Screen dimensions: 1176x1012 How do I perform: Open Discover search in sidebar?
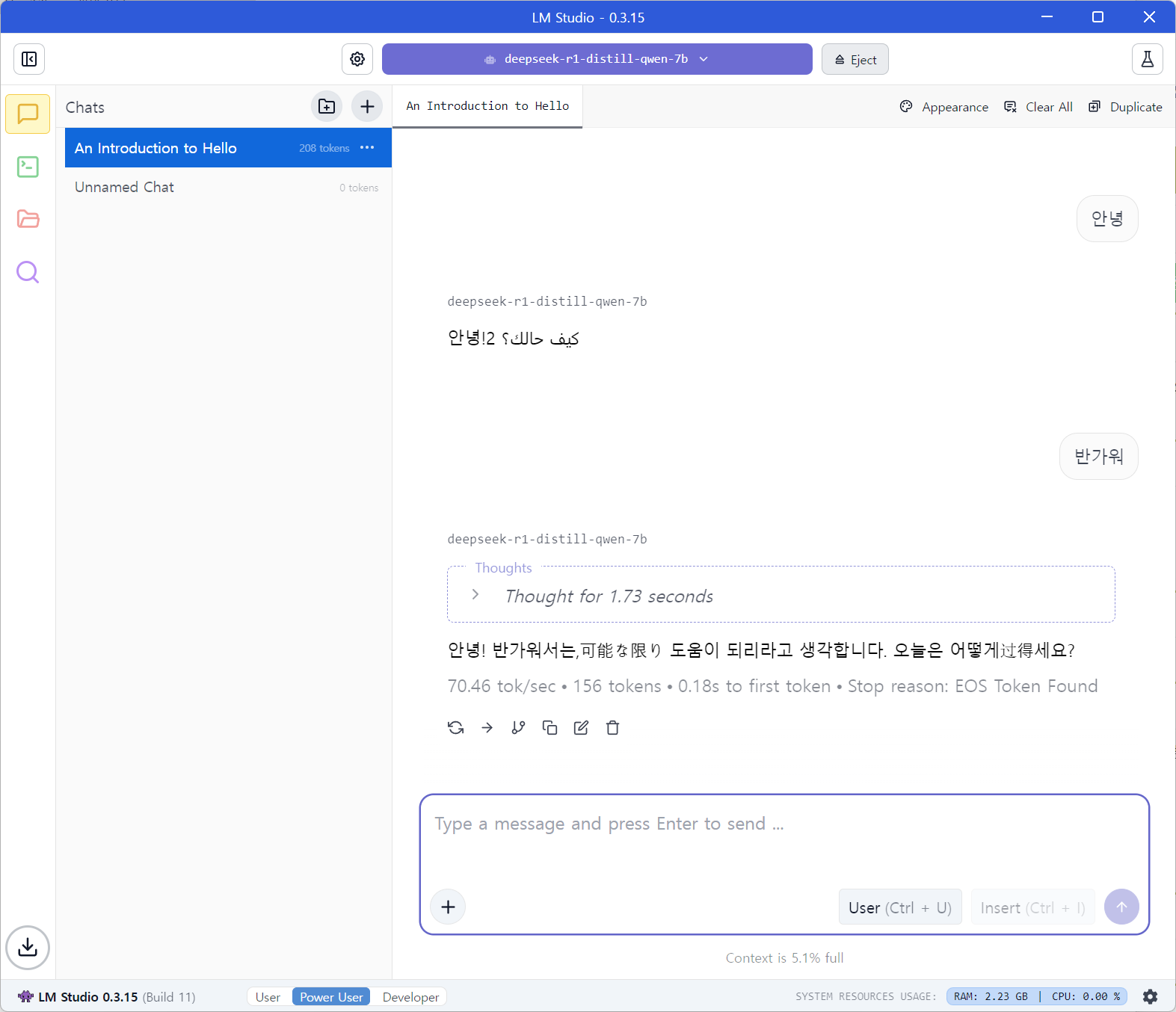(x=28, y=272)
